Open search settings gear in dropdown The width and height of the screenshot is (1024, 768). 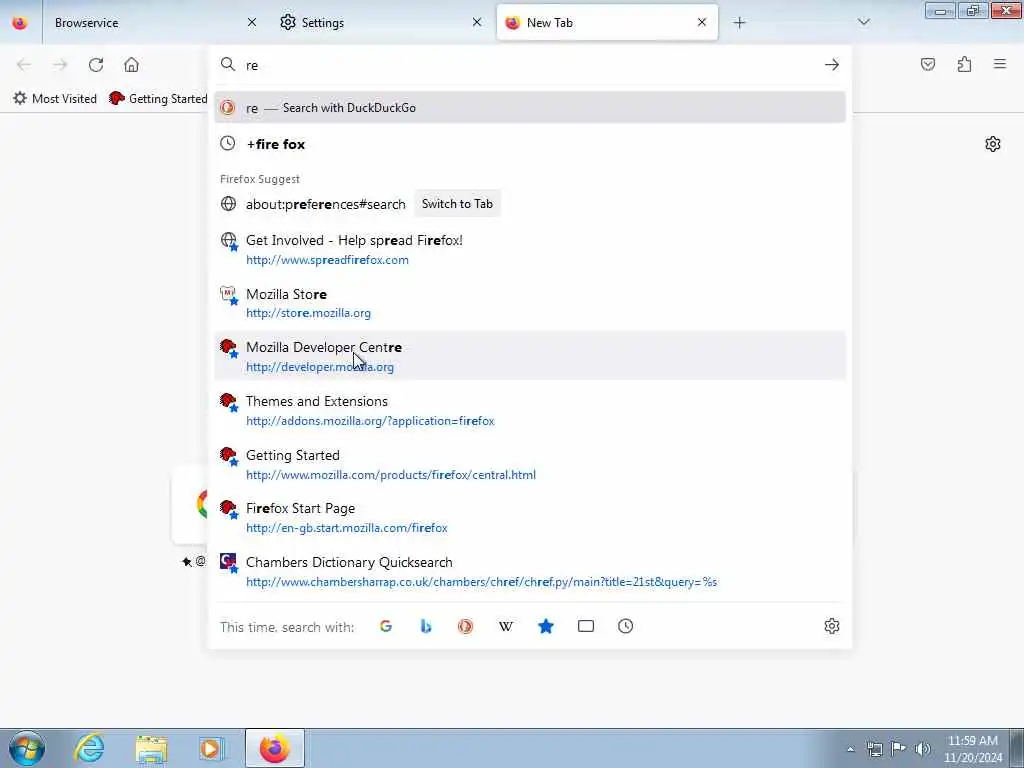[831, 626]
